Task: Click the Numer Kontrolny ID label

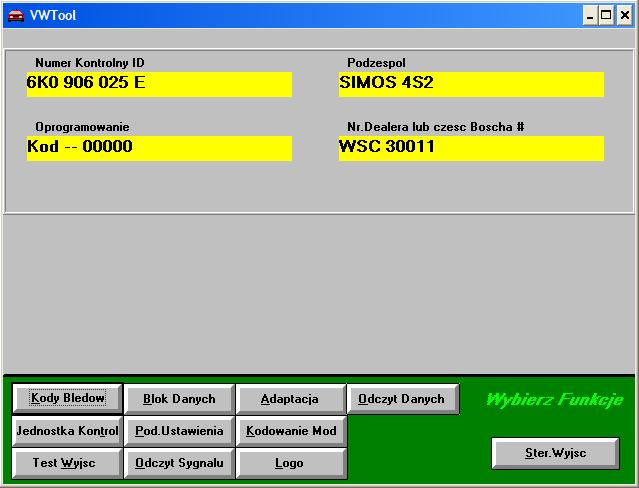Action: (90, 63)
